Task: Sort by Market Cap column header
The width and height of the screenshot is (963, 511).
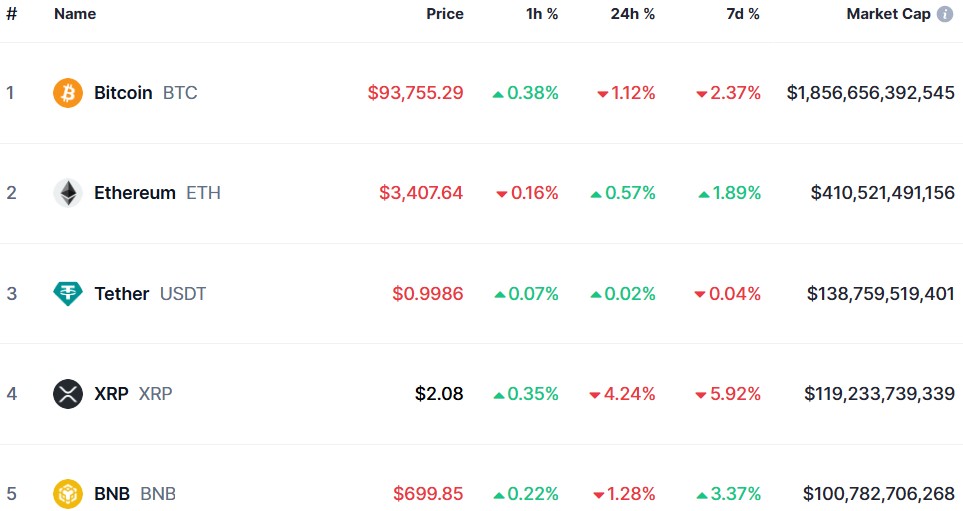Action: click(888, 14)
